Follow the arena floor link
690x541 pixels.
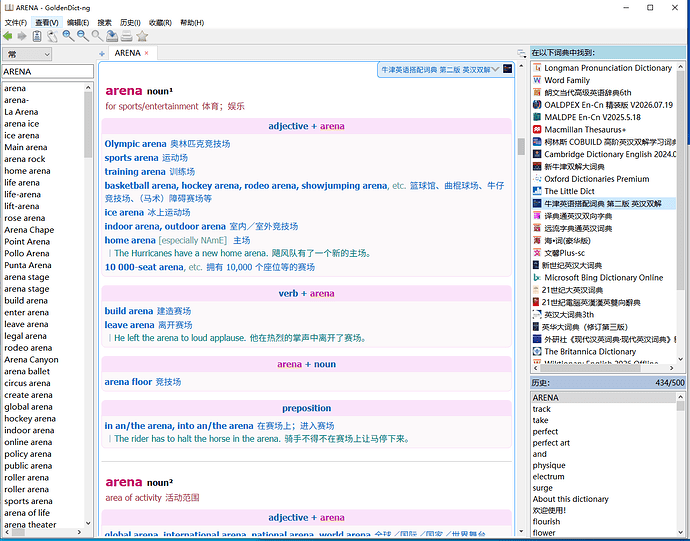[x=128, y=382]
